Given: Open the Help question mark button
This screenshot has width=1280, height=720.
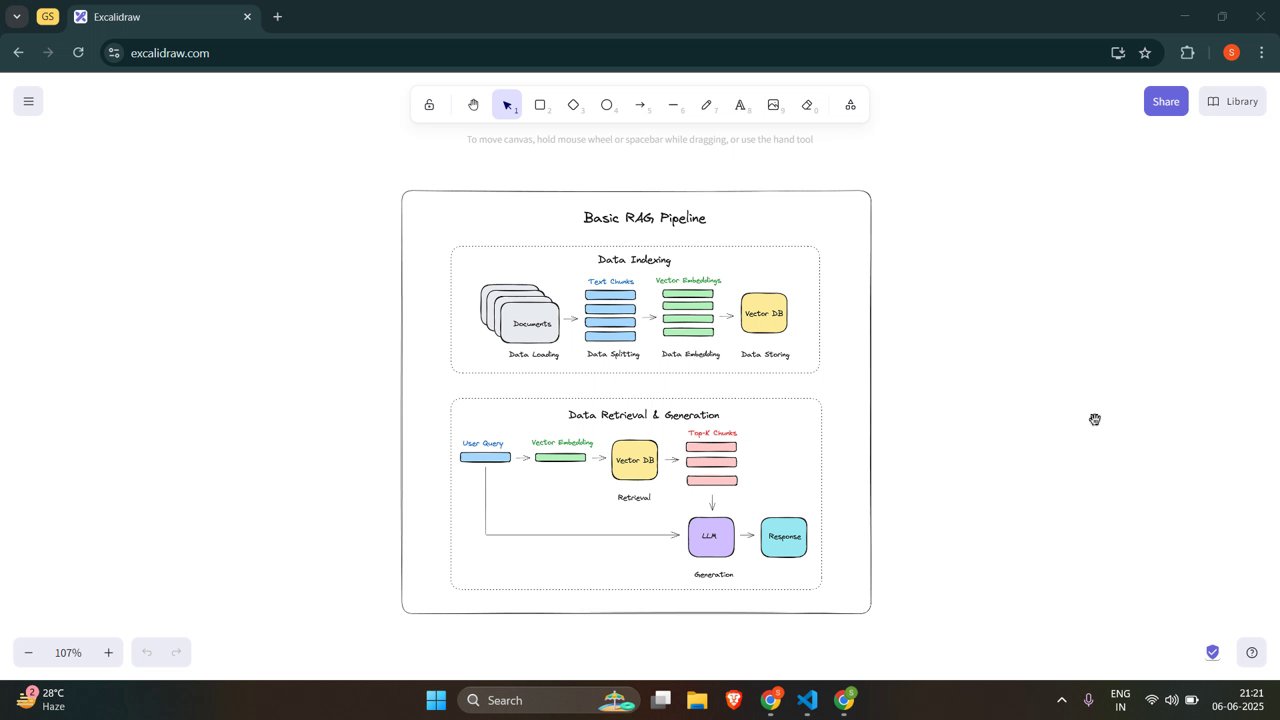Looking at the screenshot, I should coord(1252,653).
